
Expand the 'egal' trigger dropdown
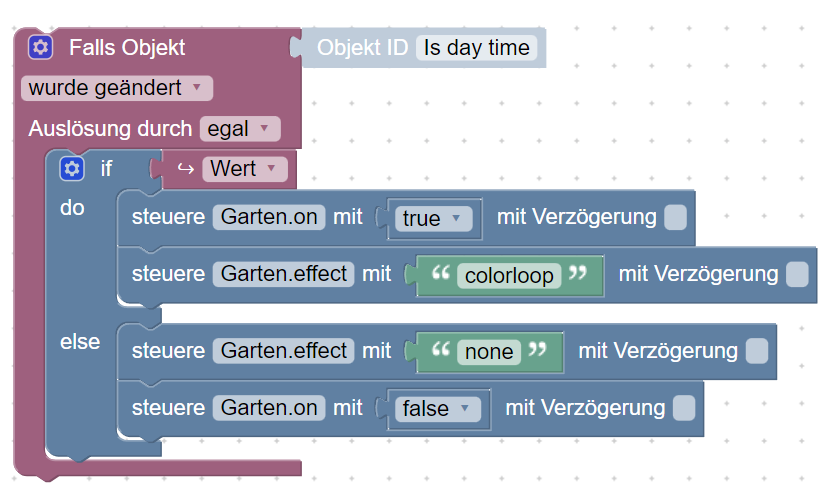pyautogui.click(x=239, y=129)
